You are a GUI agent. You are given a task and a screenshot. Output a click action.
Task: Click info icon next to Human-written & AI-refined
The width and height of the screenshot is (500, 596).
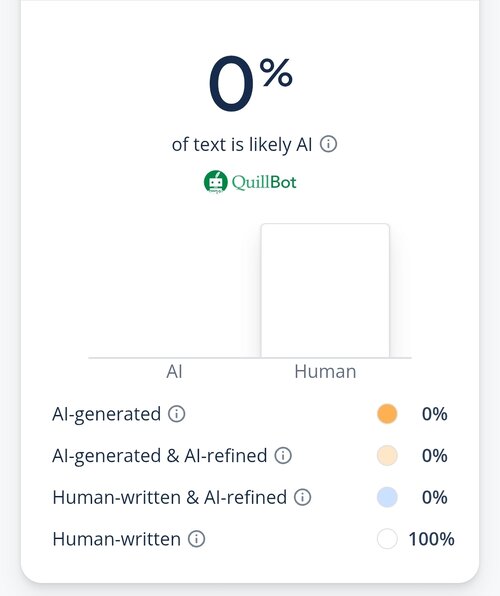tap(303, 497)
